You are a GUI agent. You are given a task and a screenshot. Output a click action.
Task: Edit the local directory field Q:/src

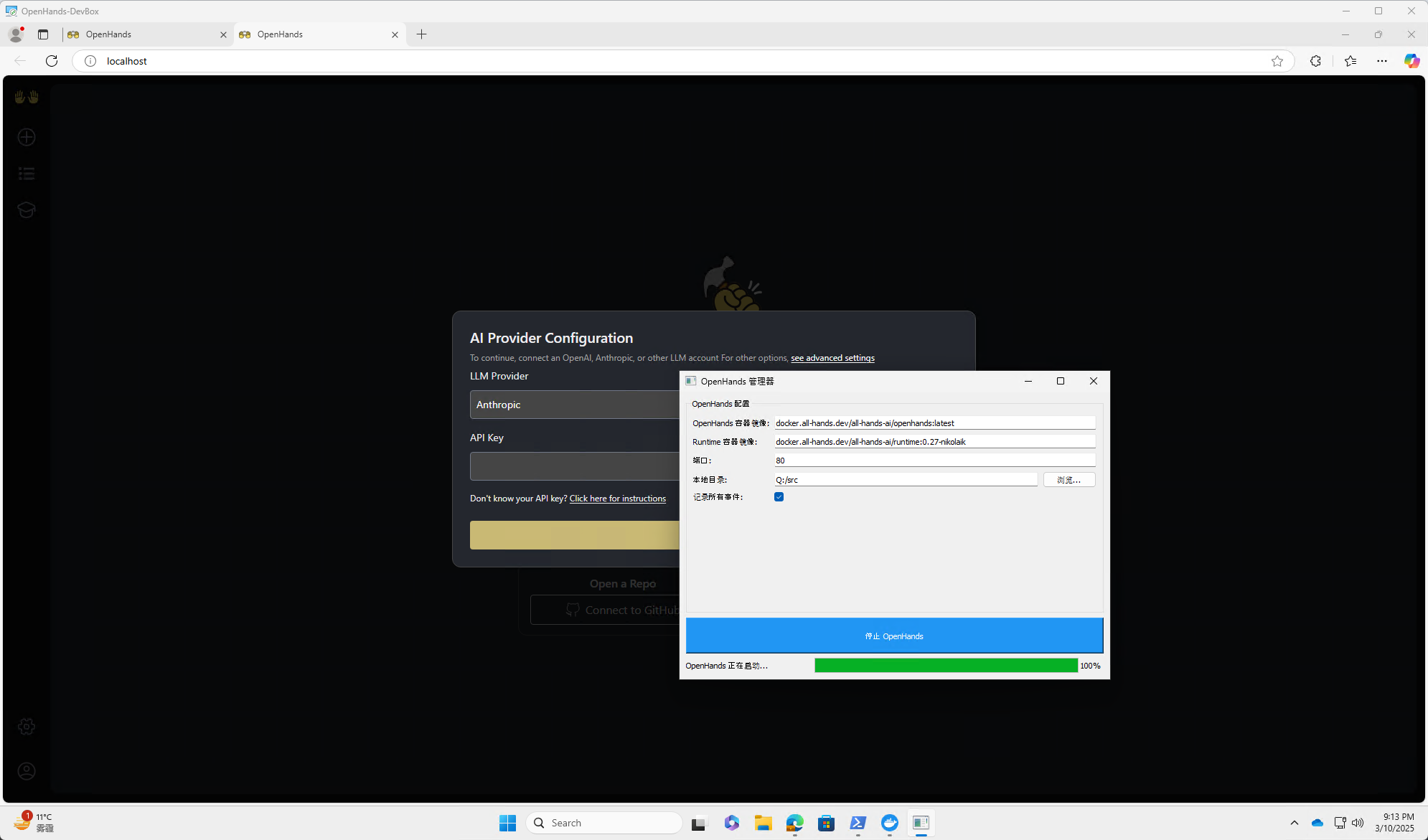coord(906,480)
